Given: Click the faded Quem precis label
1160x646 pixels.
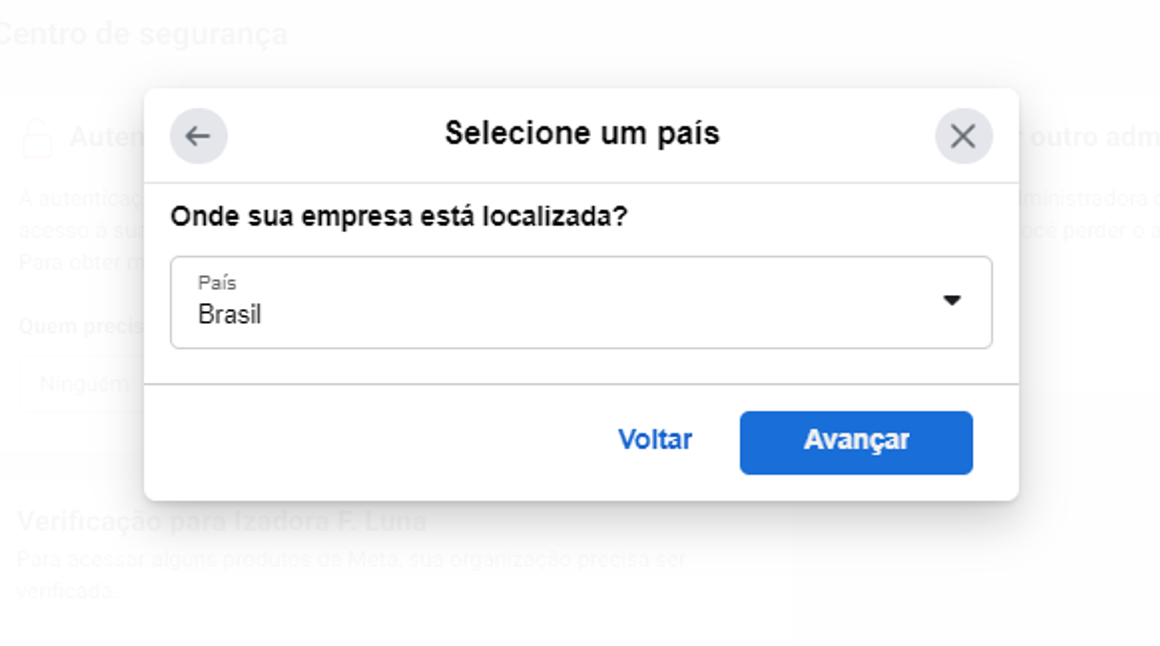Looking at the screenshot, I should [x=81, y=326].
